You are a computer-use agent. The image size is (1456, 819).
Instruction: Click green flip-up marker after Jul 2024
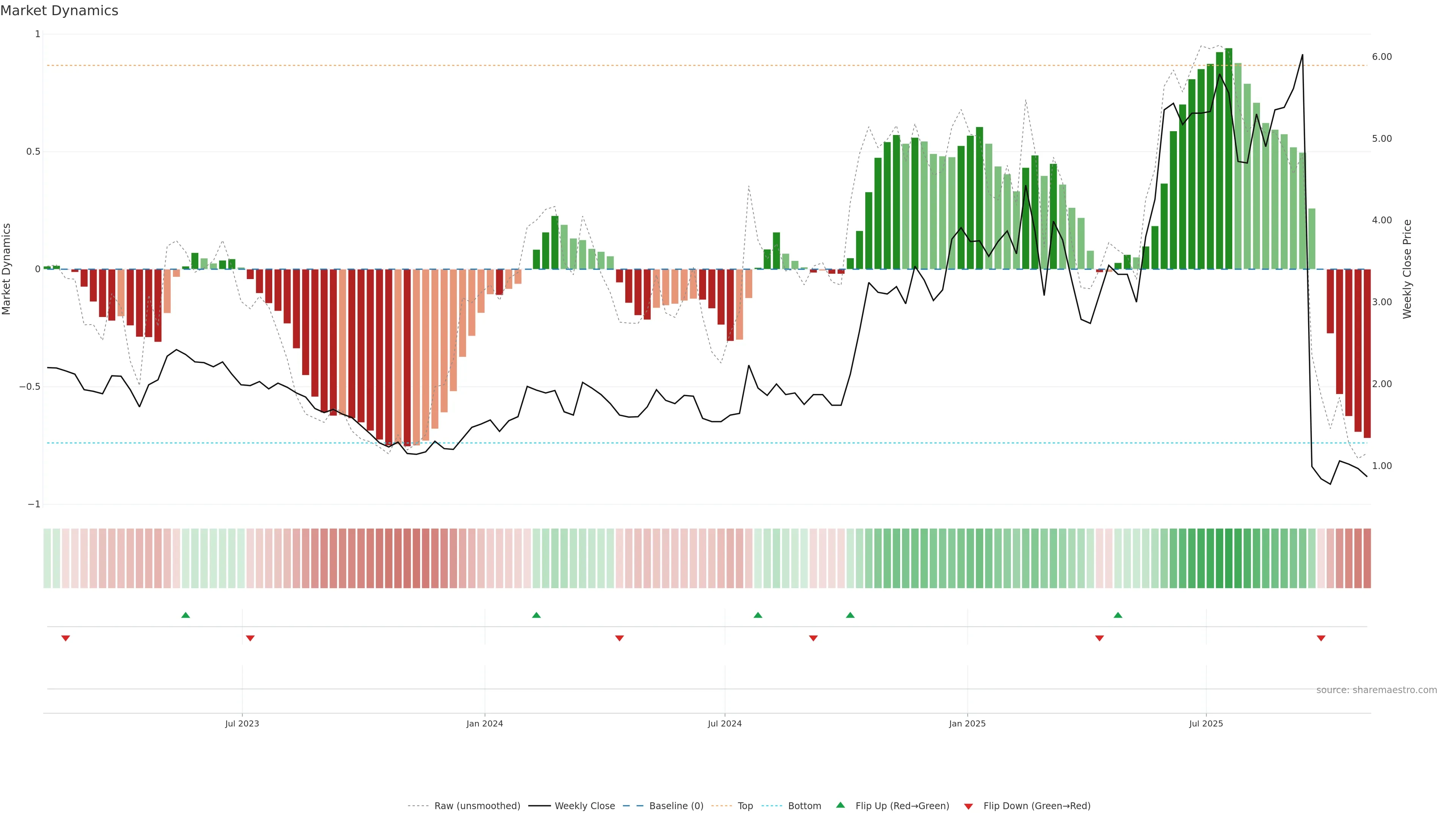click(758, 615)
